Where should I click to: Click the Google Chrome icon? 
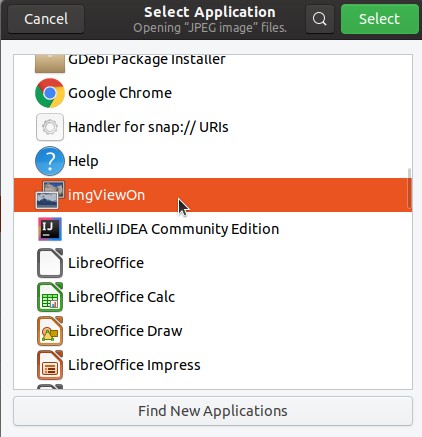pyautogui.click(x=50, y=93)
